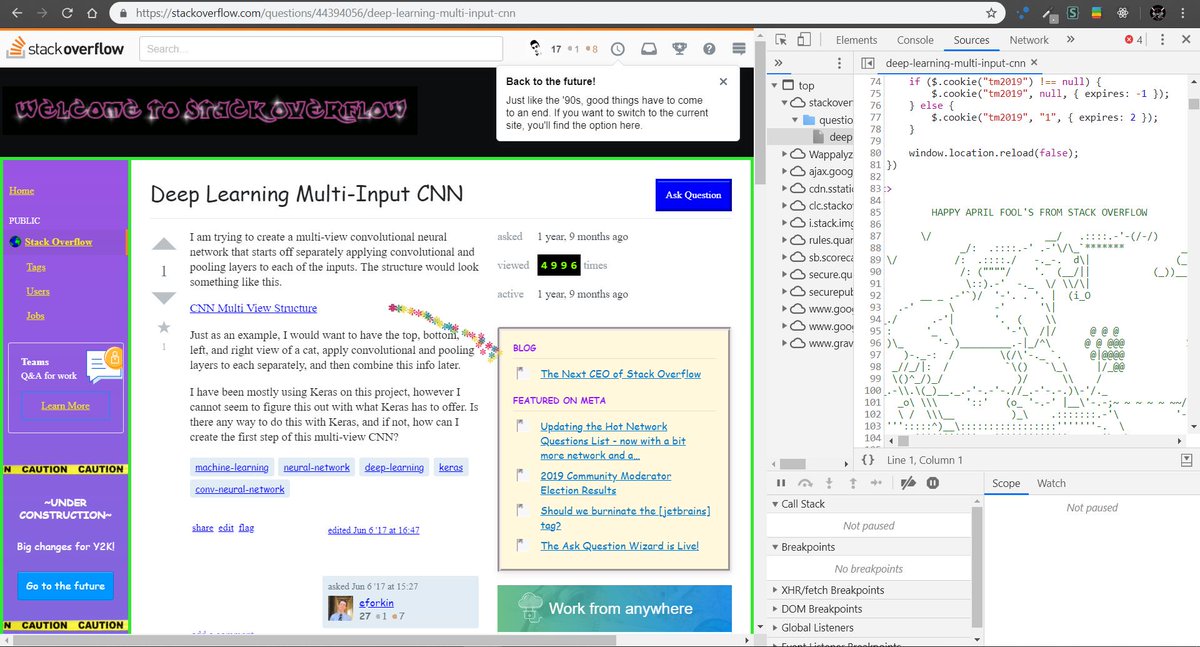The image size is (1200, 647).
Task: Pretty print the source file
Action: coord(868,460)
